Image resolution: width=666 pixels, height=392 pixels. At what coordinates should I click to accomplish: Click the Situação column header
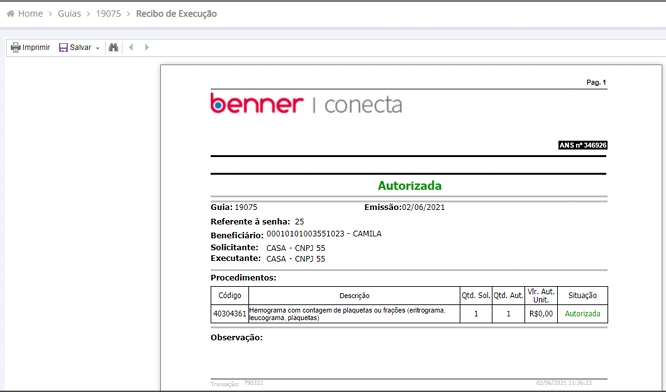tap(582, 295)
